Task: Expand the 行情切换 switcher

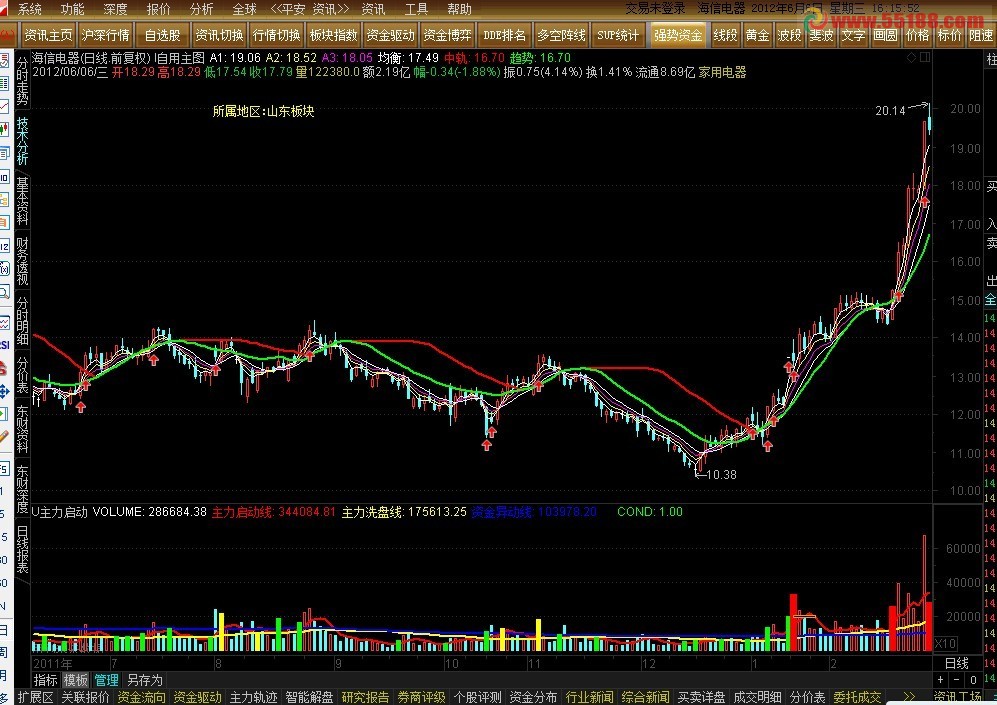Action: [x=277, y=33]
